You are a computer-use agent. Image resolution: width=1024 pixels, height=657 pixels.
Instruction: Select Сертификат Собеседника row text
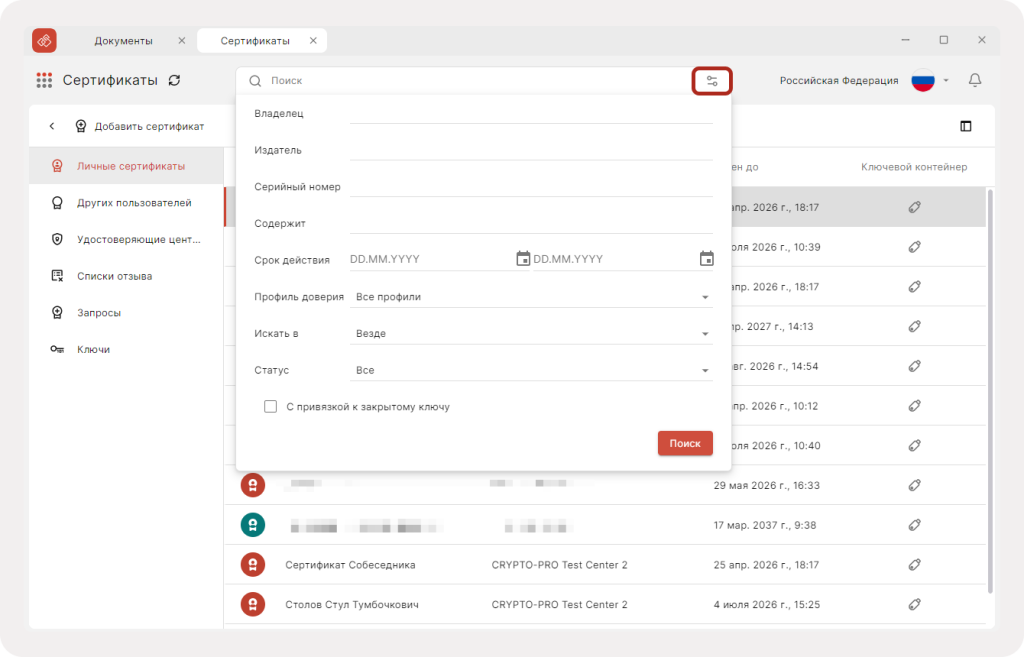click(x=350, y=565)
